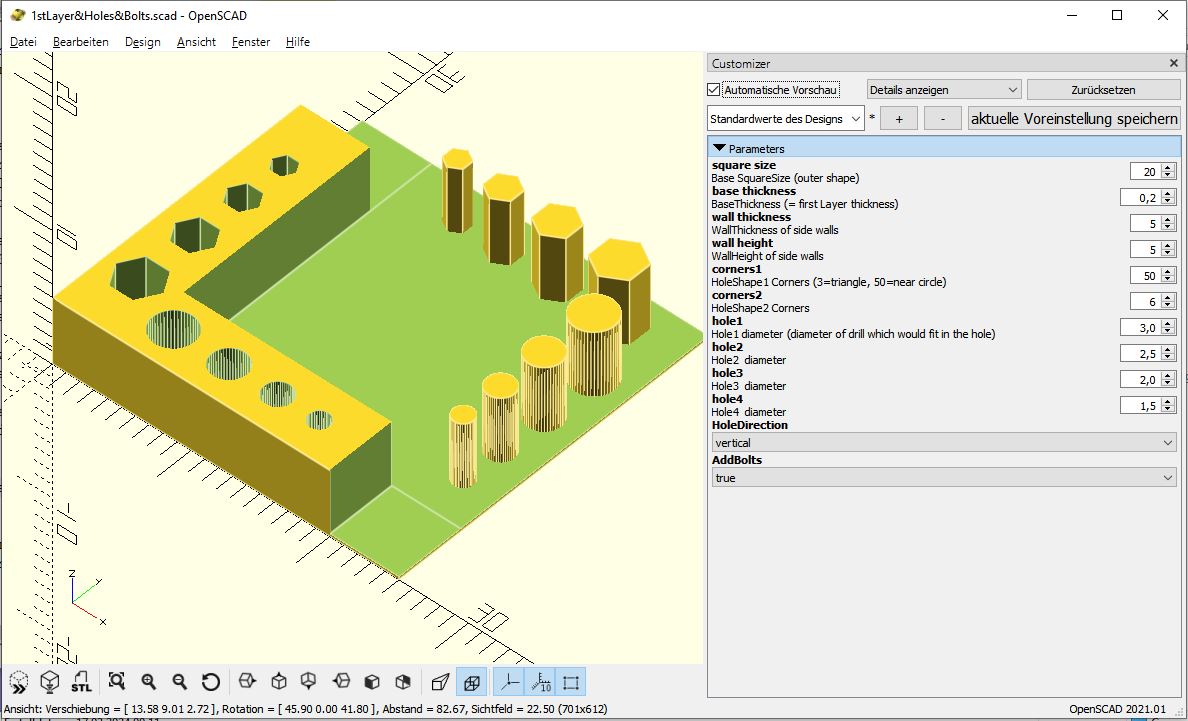Click the Preview icon in viewport toolbar
This screenshot has width=1188, height=721.
coord(19,682)
